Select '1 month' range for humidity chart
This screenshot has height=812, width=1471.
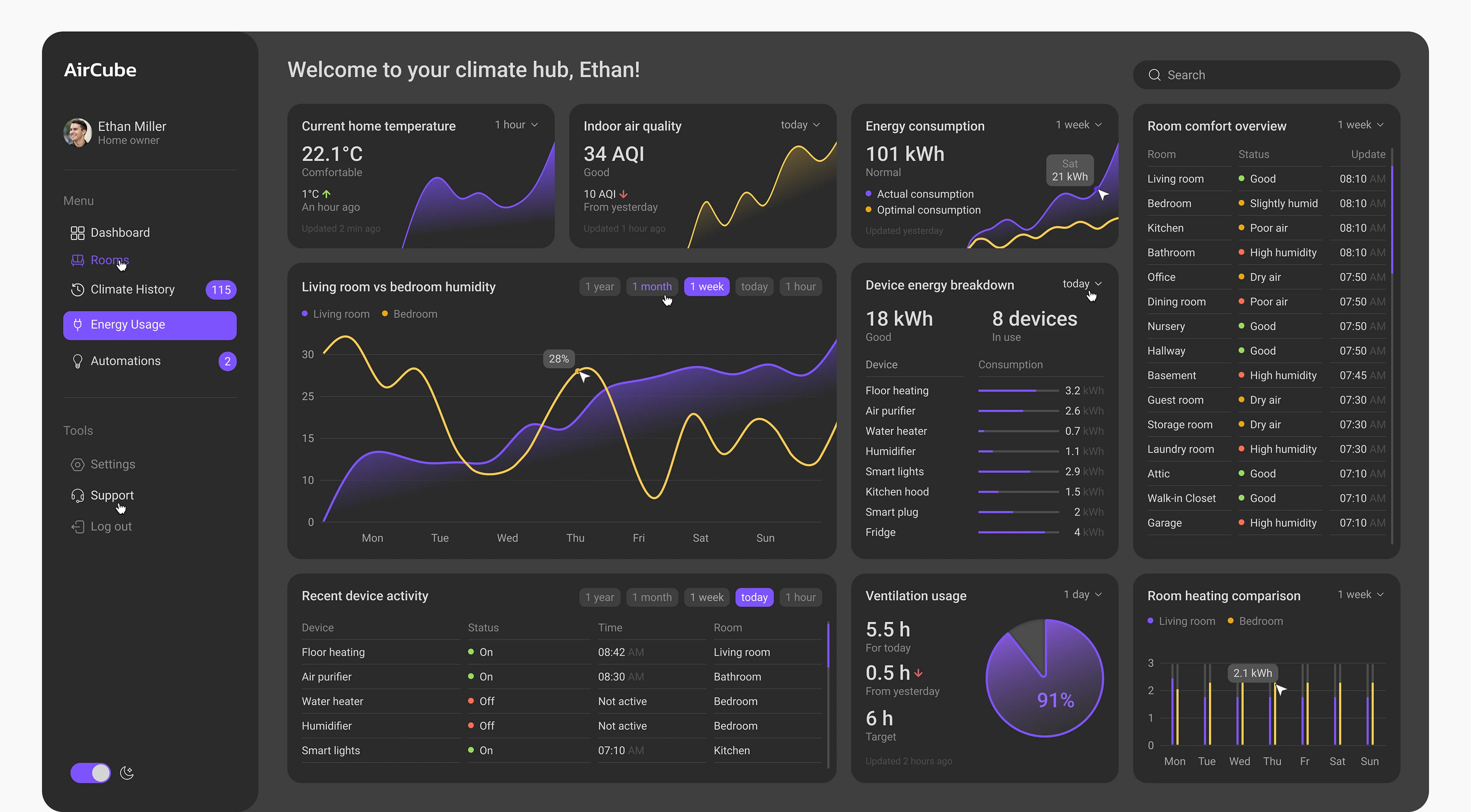tap(651, 287)
